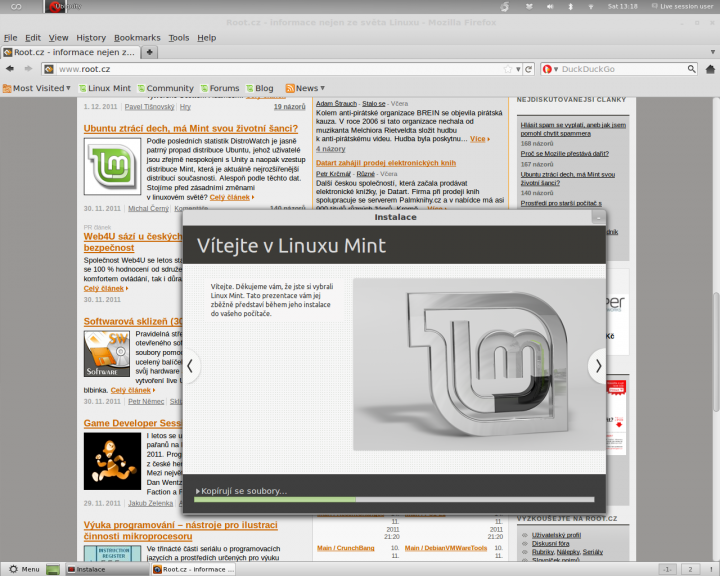Open Firefox home page icon
Viewport: 720px width, 576px height.
pyautogui.click(x=710, y=69)
